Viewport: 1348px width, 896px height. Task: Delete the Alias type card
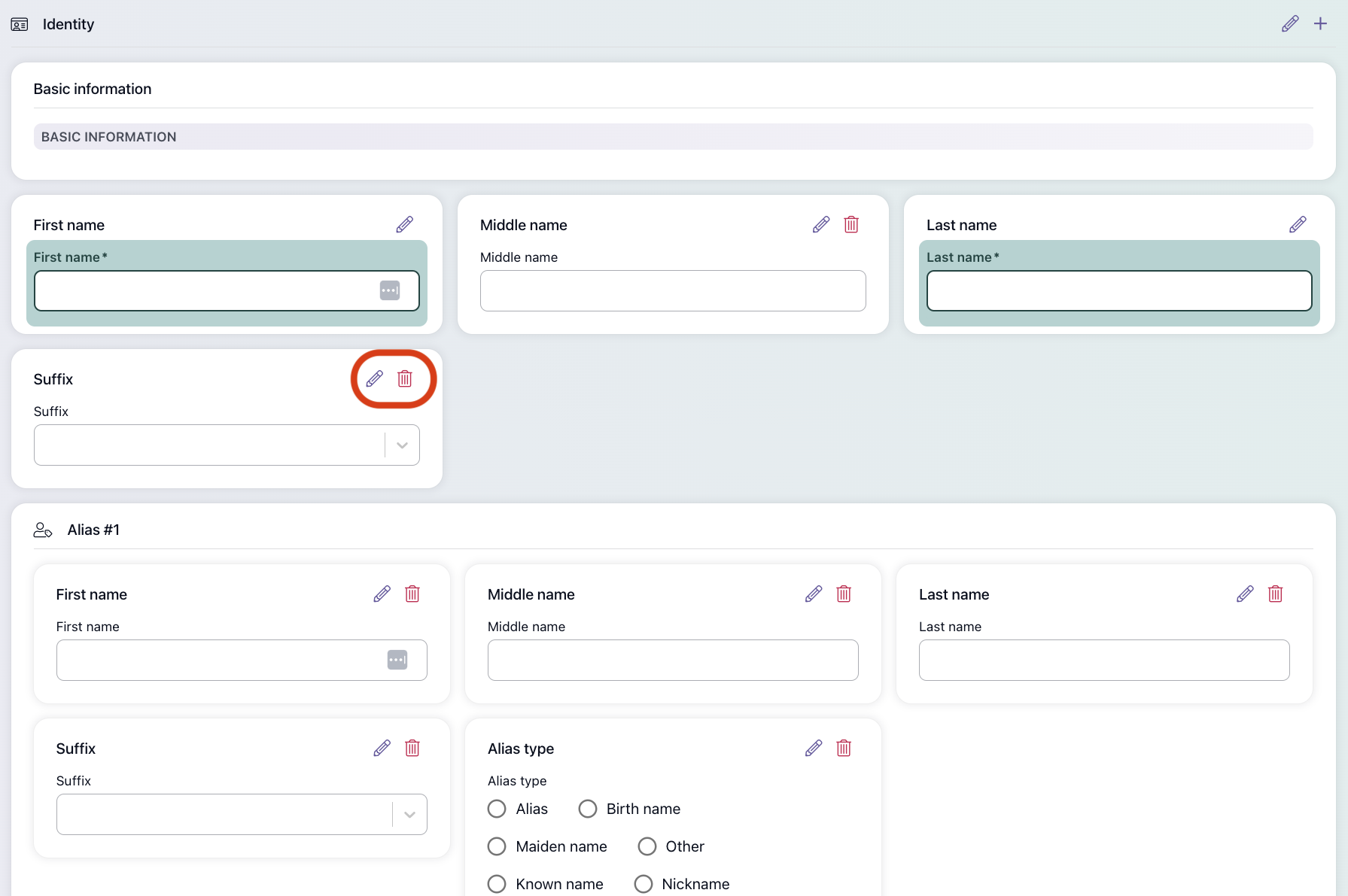coord(844,748)
